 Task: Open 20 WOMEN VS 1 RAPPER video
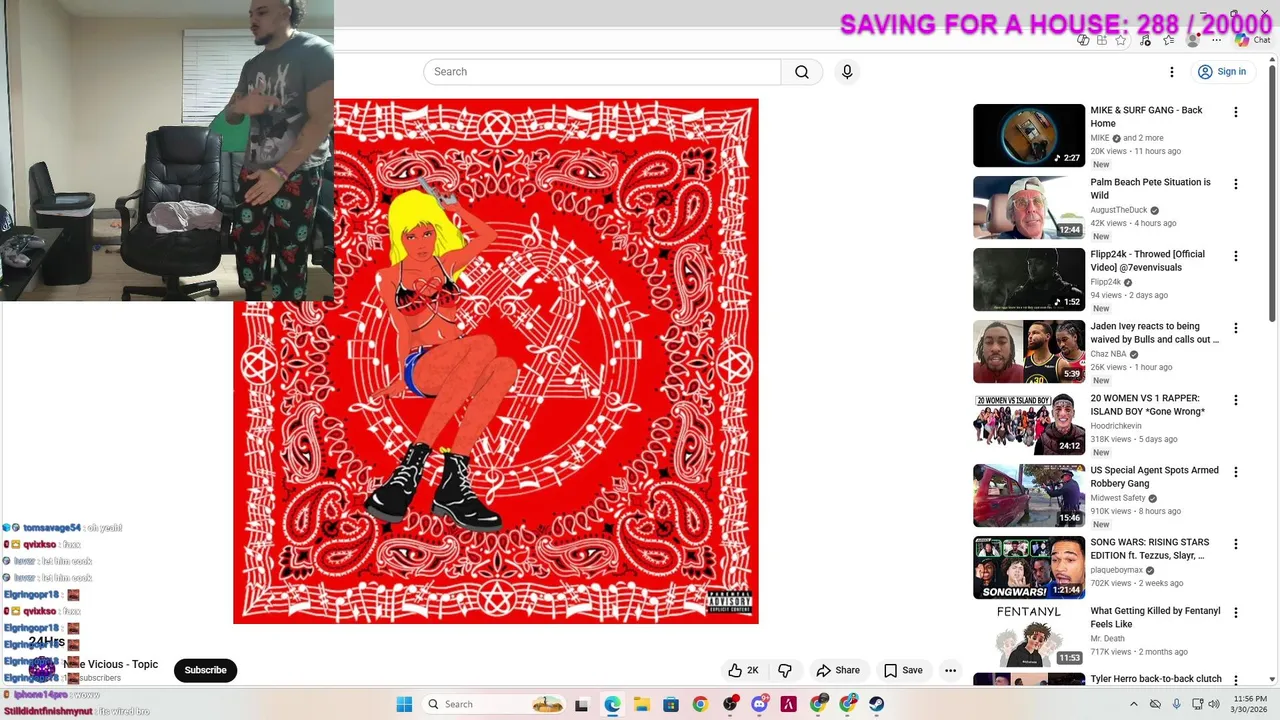click(1029, 423)
